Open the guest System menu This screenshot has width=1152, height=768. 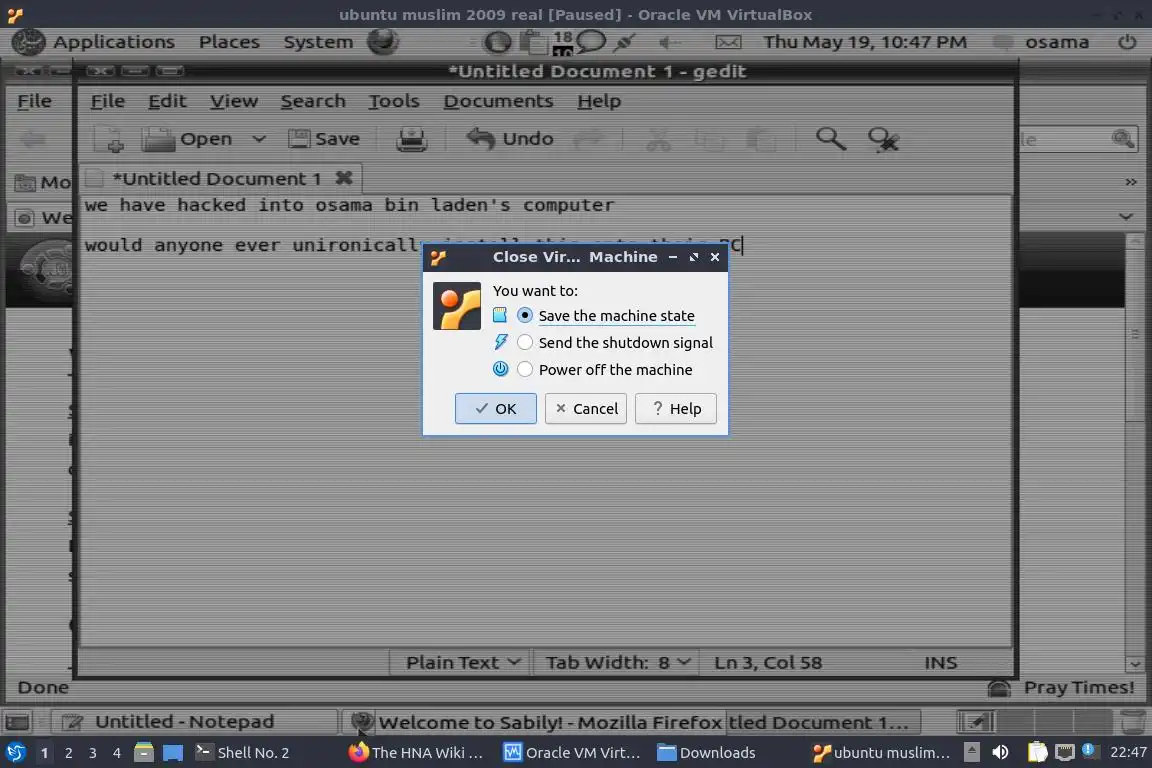(x=318, y=42)
